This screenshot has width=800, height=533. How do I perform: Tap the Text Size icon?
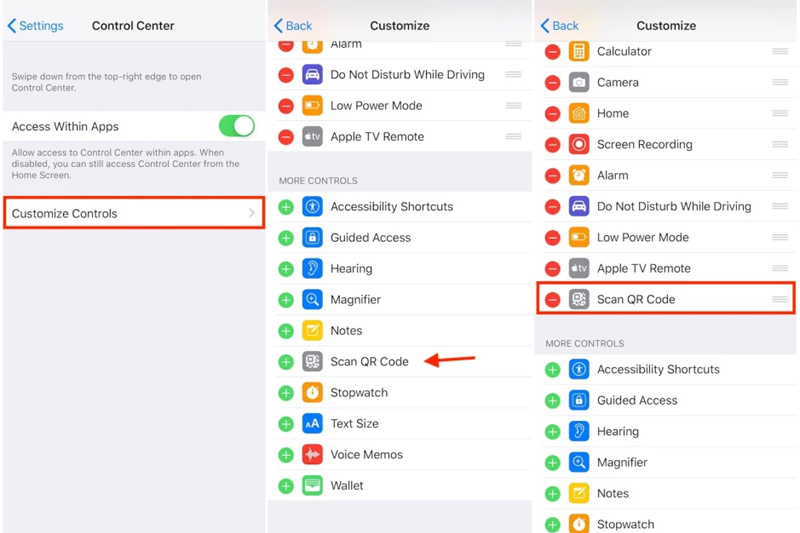pos(312,424)
